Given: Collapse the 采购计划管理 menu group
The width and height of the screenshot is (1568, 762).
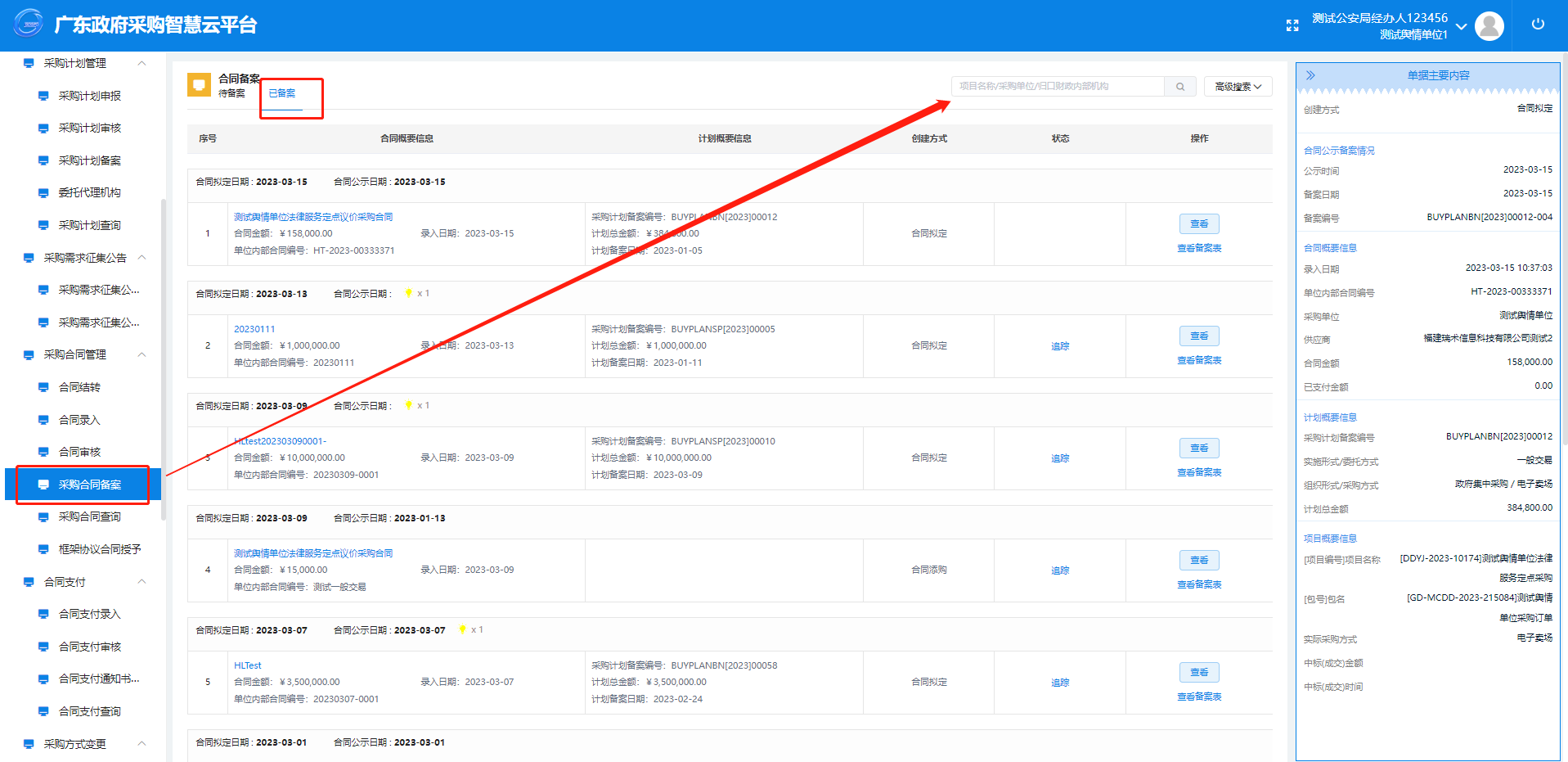Looking at the screenshot, I should 142,63.
